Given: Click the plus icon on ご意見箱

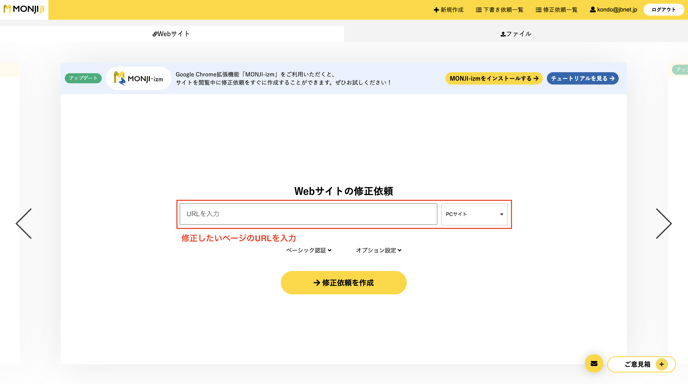Looking at the screenshot, I should (x=662, y=364).
